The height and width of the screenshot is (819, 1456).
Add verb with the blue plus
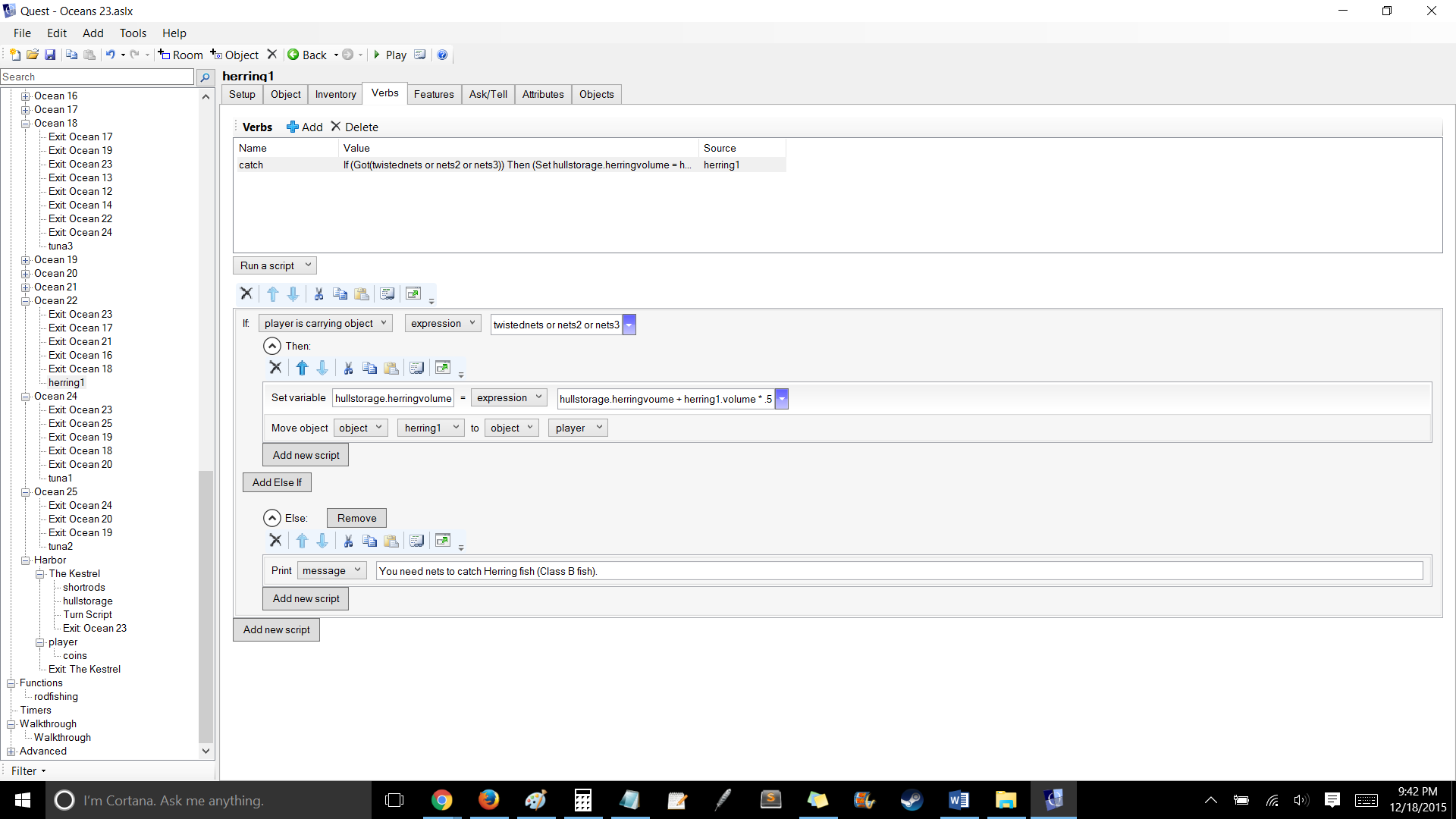[x=303, y=127]
